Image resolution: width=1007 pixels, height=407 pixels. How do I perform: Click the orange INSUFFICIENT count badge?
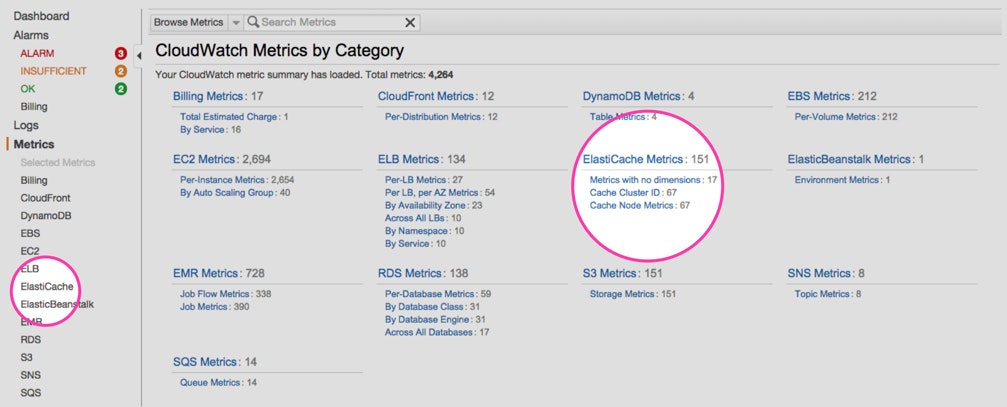(120, 71)
